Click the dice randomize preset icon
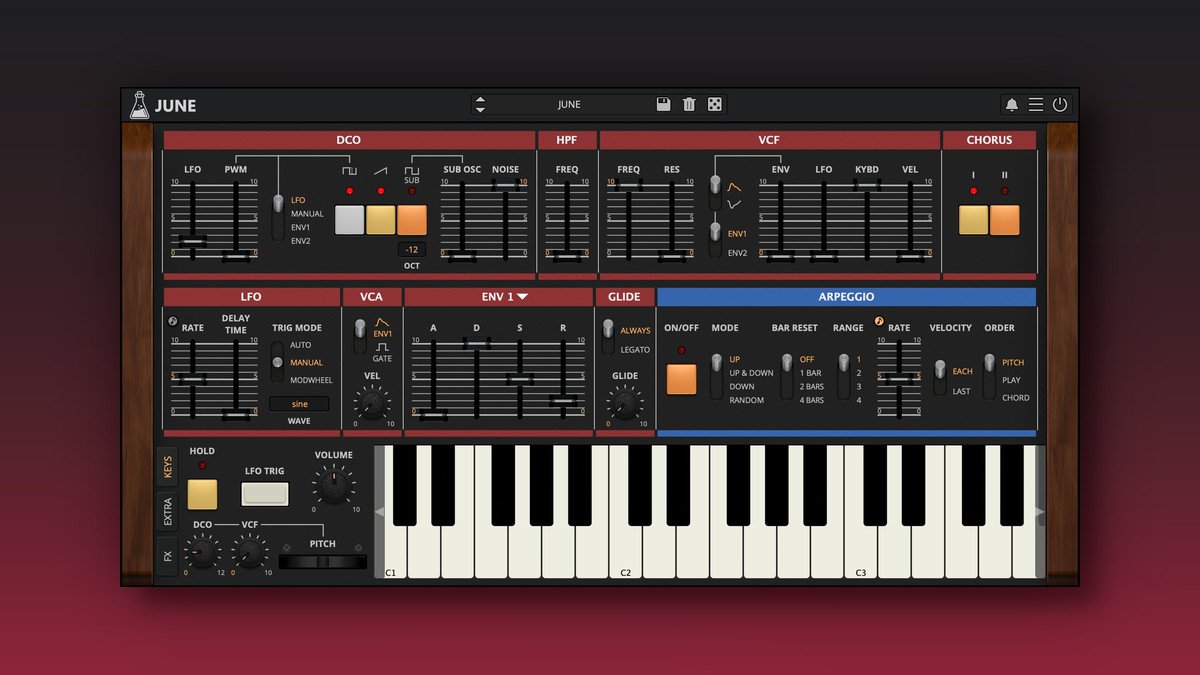Image resolution: width=1200 pixels, height=675 pixels. tap(715, 104)
